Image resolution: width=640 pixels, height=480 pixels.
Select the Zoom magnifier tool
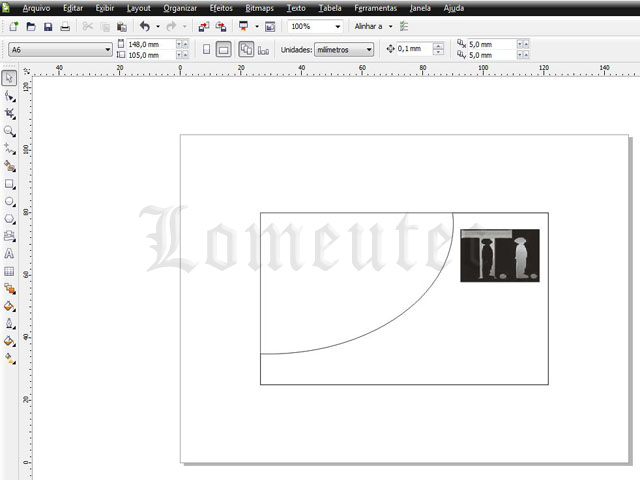pyautogui.click(x=9, y=131)
